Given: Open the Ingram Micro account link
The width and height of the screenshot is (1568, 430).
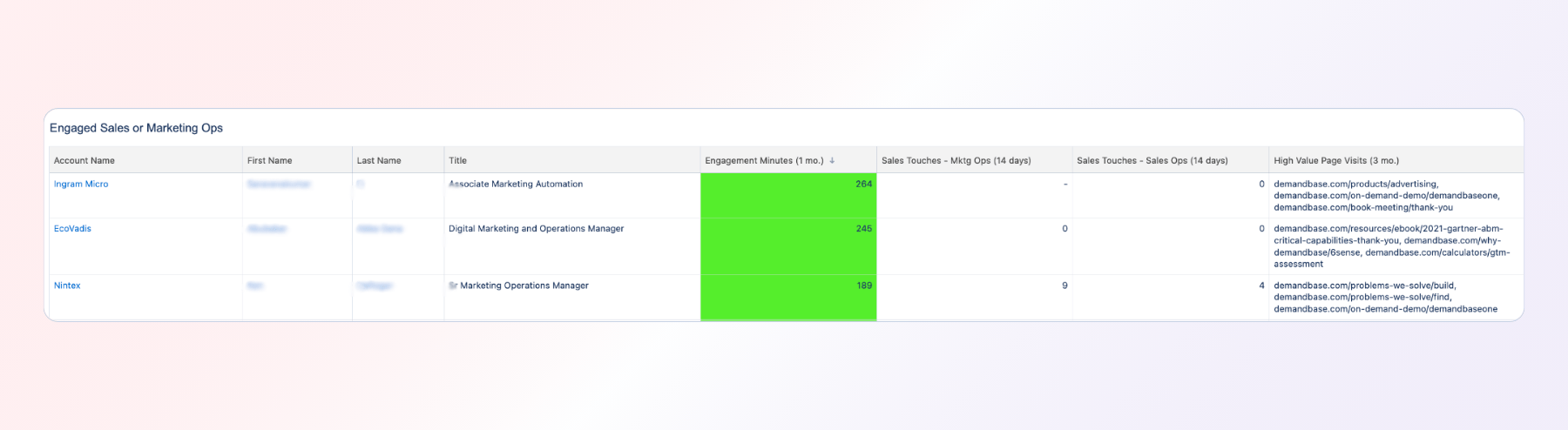Looking at the screenshot, I should pyautogui.click(x=81, y=185).
